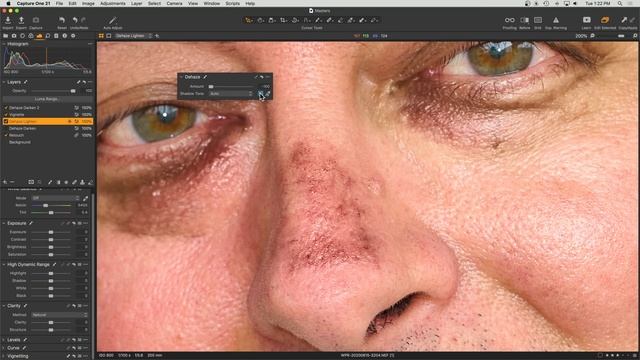Open the Image menu
The image size is (640, 360).
(88, 3)
